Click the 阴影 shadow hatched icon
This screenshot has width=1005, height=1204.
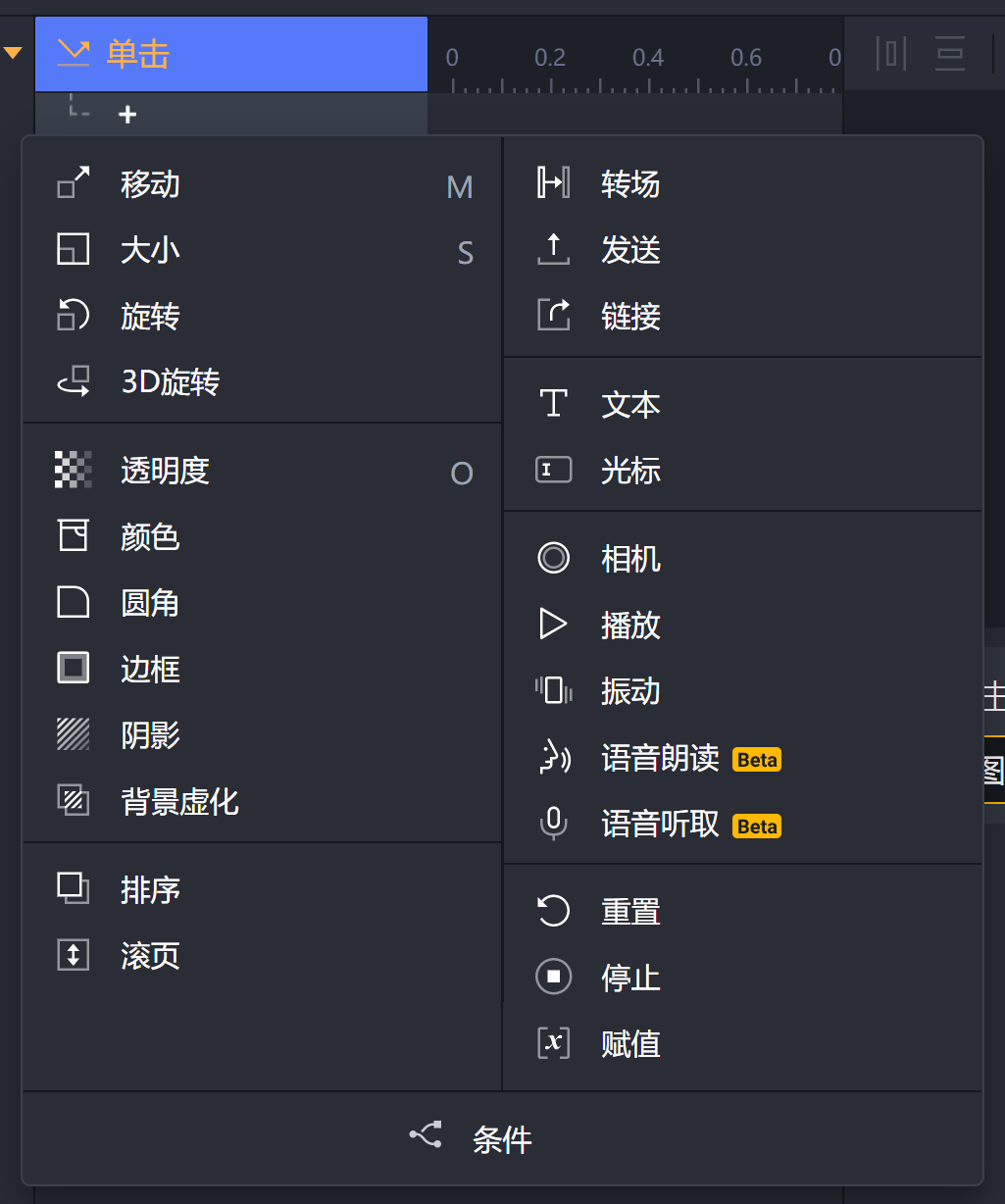74,734
